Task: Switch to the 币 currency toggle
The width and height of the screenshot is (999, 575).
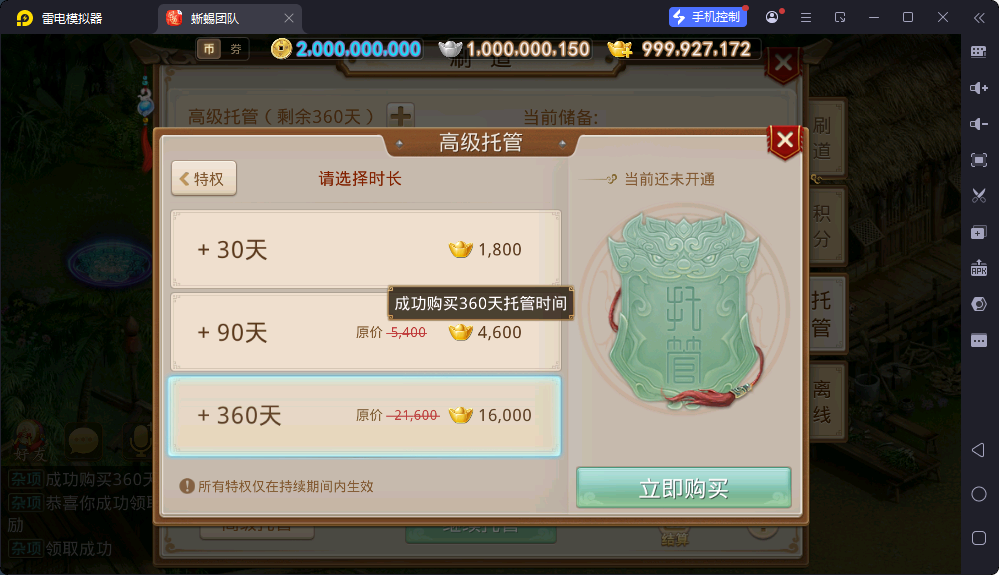Action: click(x=209, y=49)
